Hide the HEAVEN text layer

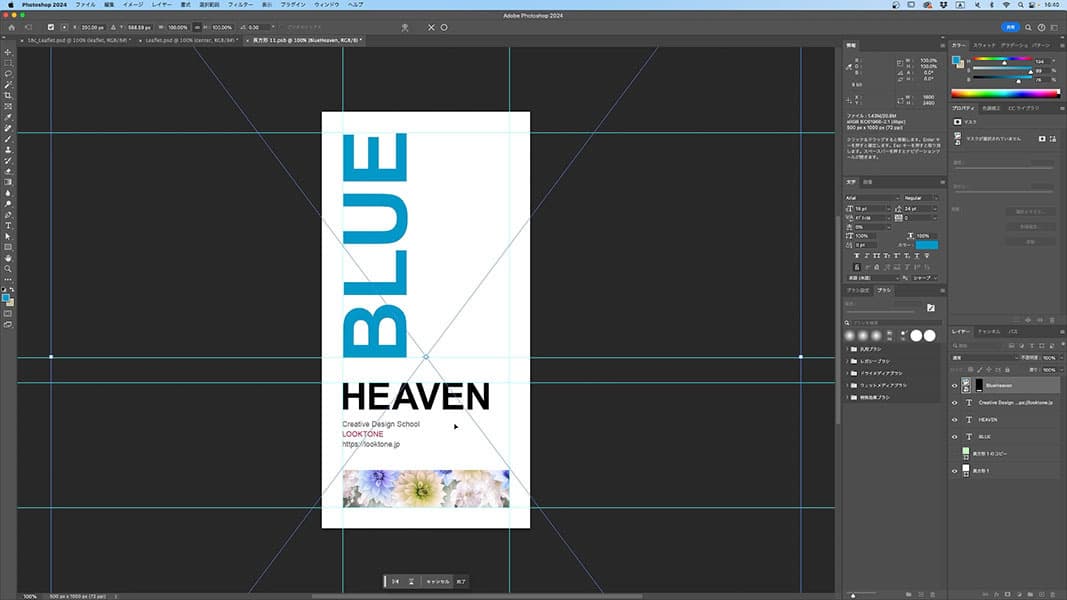(954, 419)
